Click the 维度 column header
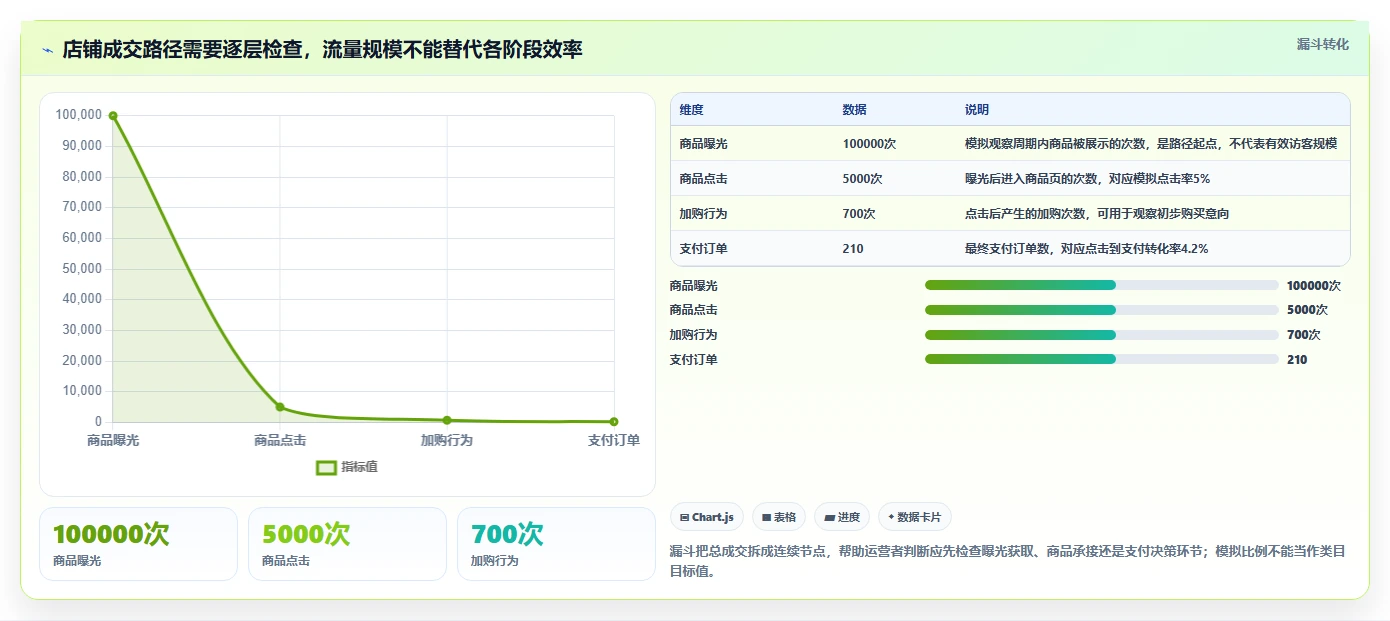Screen dimensions: 1390x621 (691, 110)
